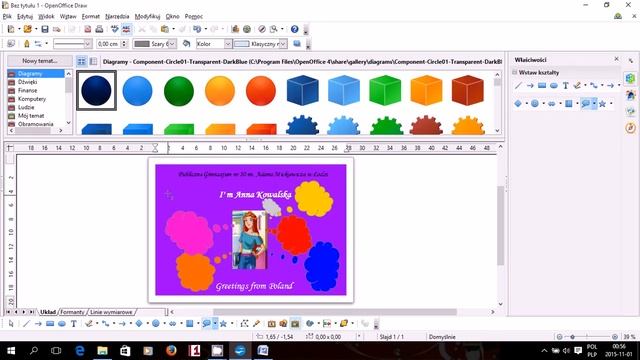The image size is (640, 360).
Task: Click the Save document icon
Action: coord(45,29)
